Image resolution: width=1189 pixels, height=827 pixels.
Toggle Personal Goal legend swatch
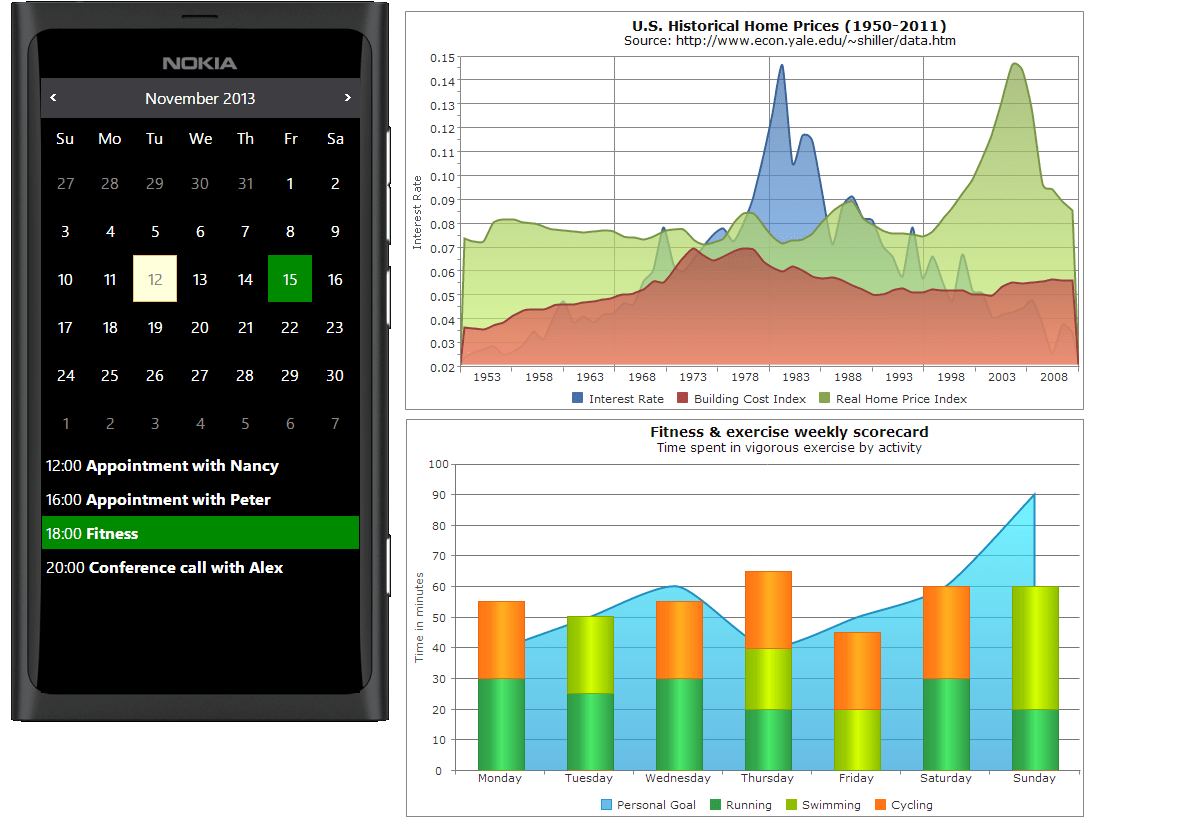coord(606,804)
